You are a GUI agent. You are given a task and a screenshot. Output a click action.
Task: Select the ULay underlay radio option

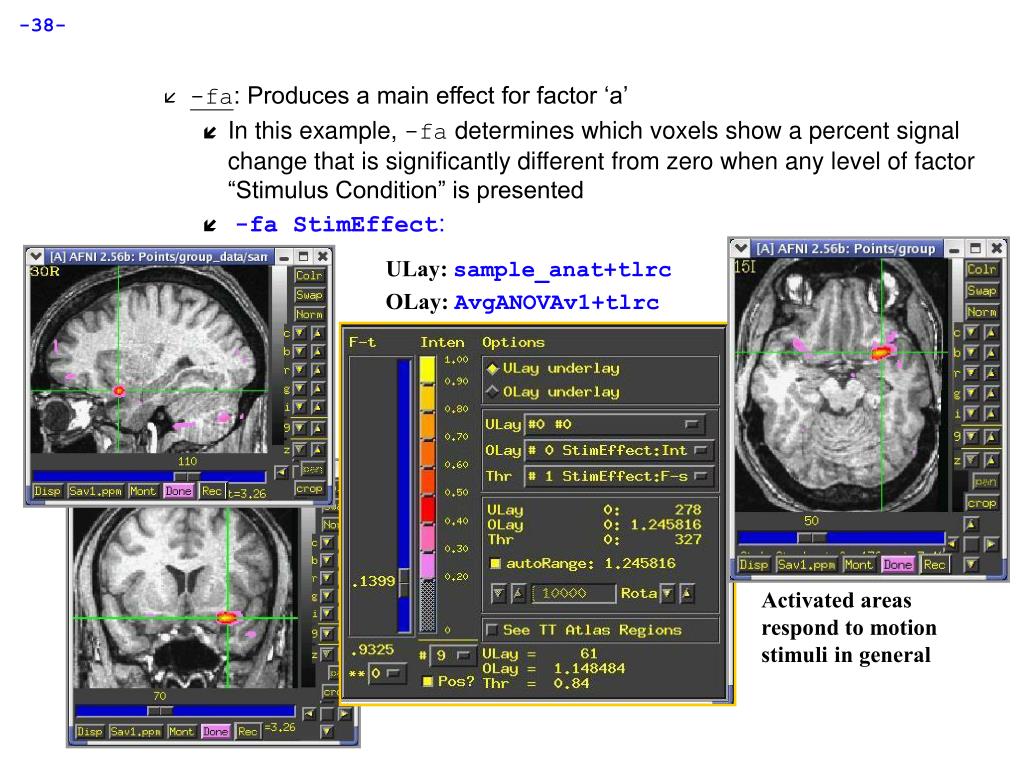492,368
